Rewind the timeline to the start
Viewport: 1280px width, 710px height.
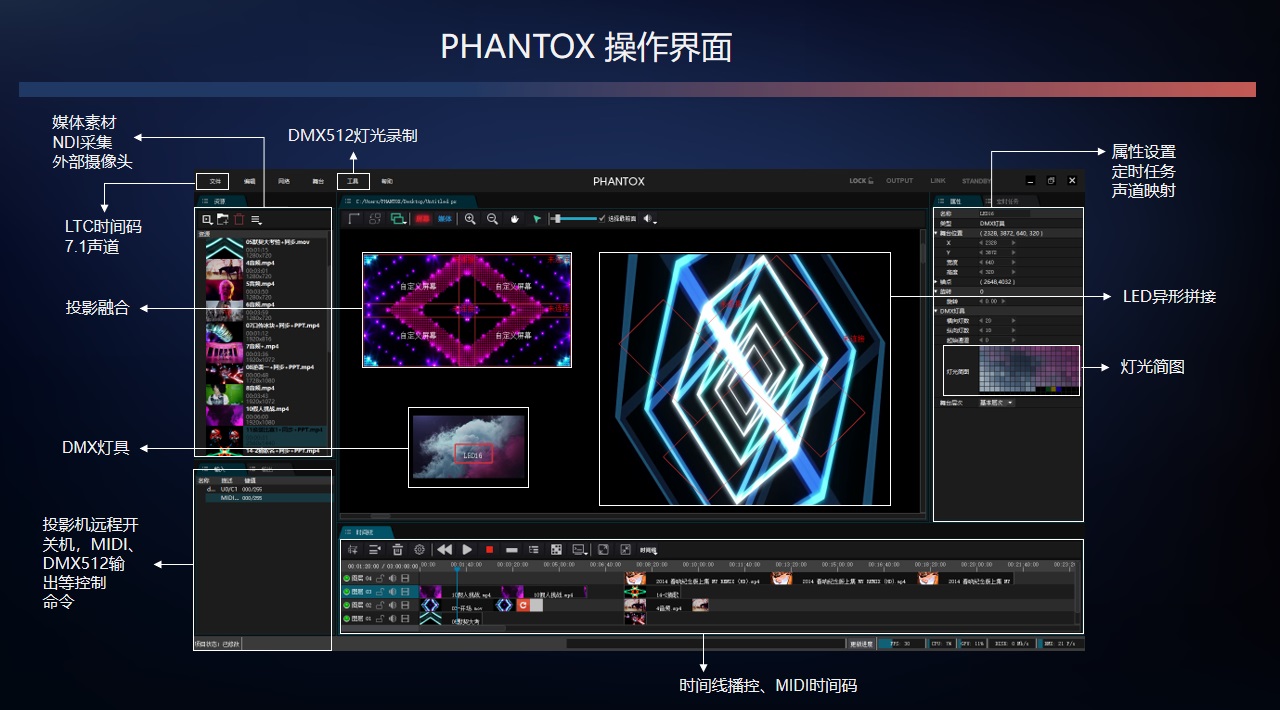444,549
